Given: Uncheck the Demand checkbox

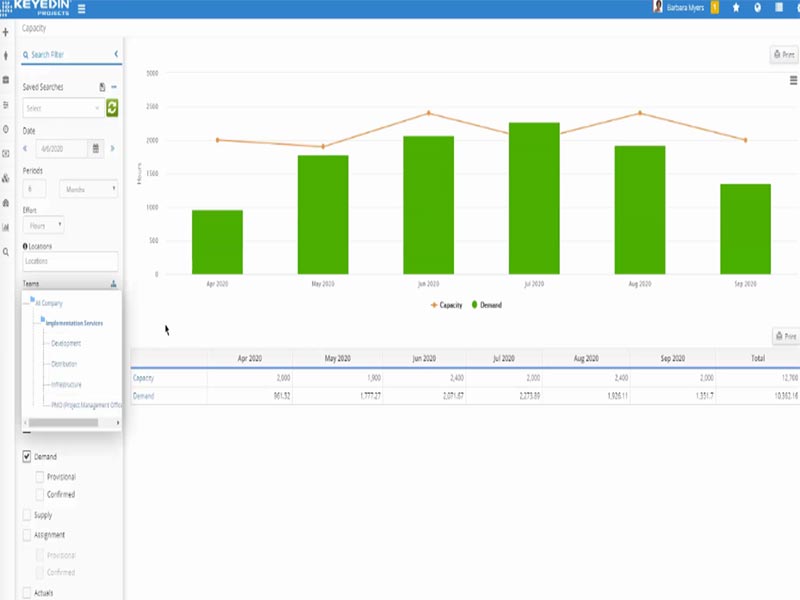Looking at the screenshot, I should click(27, 456).
